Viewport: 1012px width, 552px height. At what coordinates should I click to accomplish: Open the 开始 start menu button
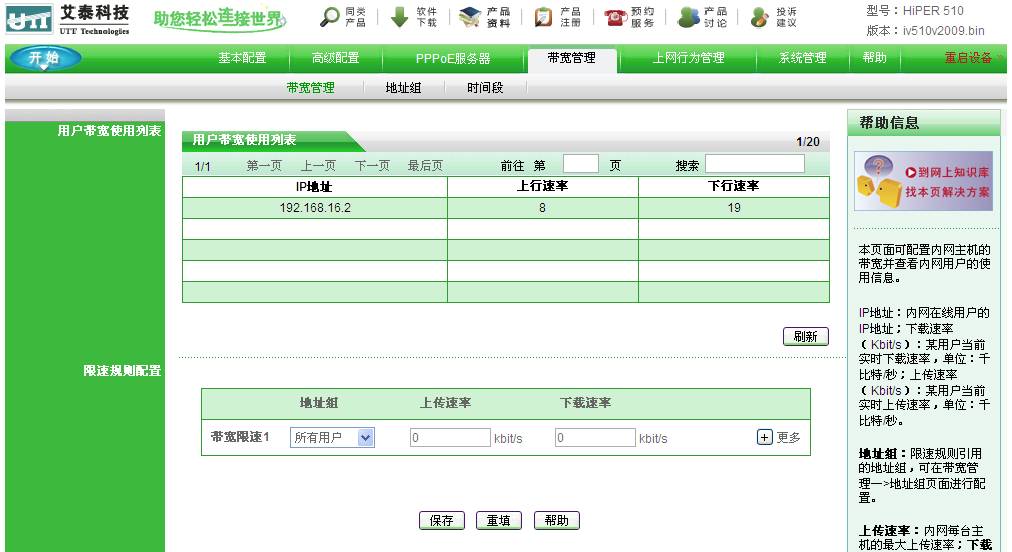[x=45, y=58]
